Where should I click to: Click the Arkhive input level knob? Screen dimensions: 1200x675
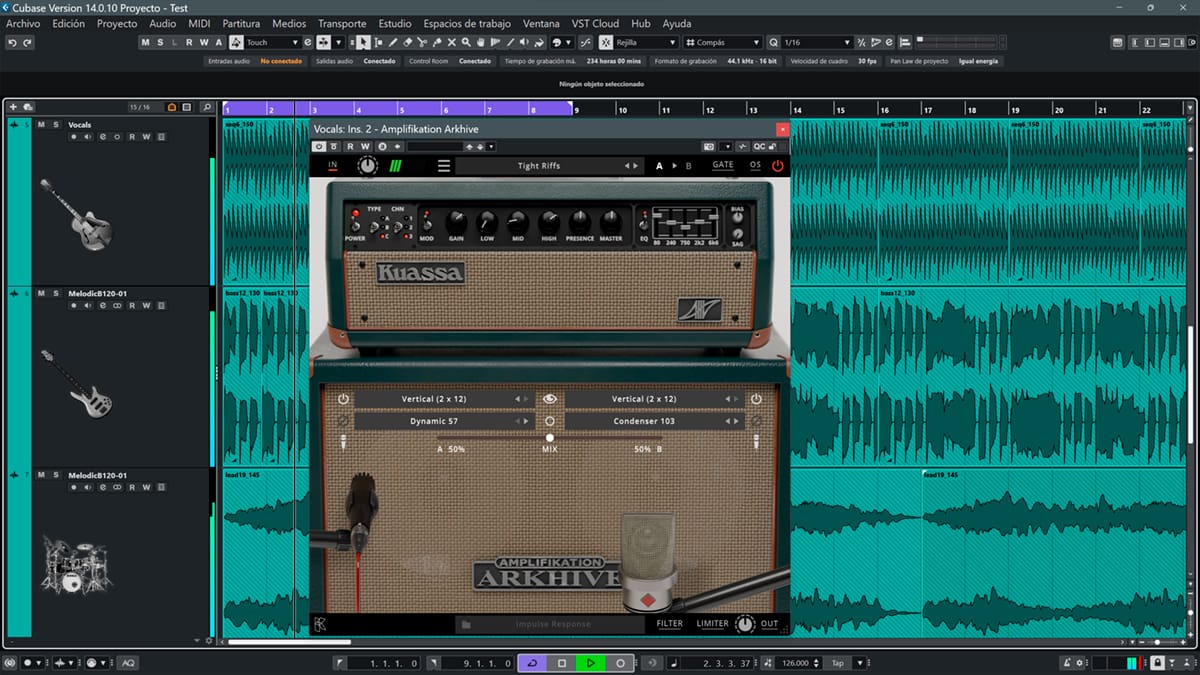[x=368, y=165]
